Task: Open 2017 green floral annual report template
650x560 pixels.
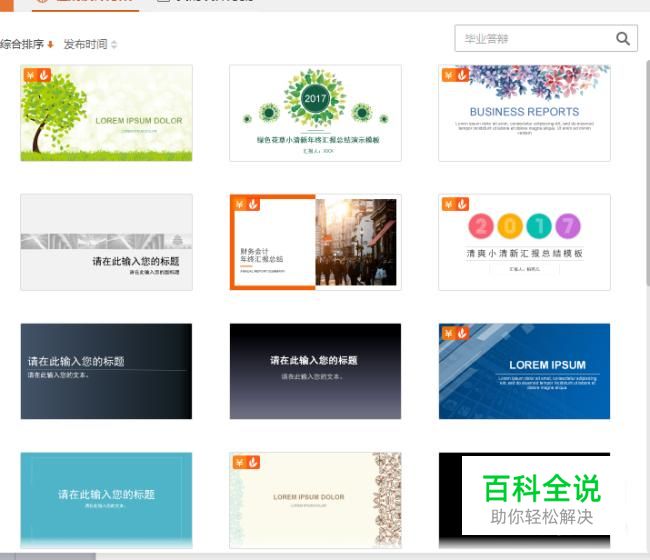Action: point(315,113)
